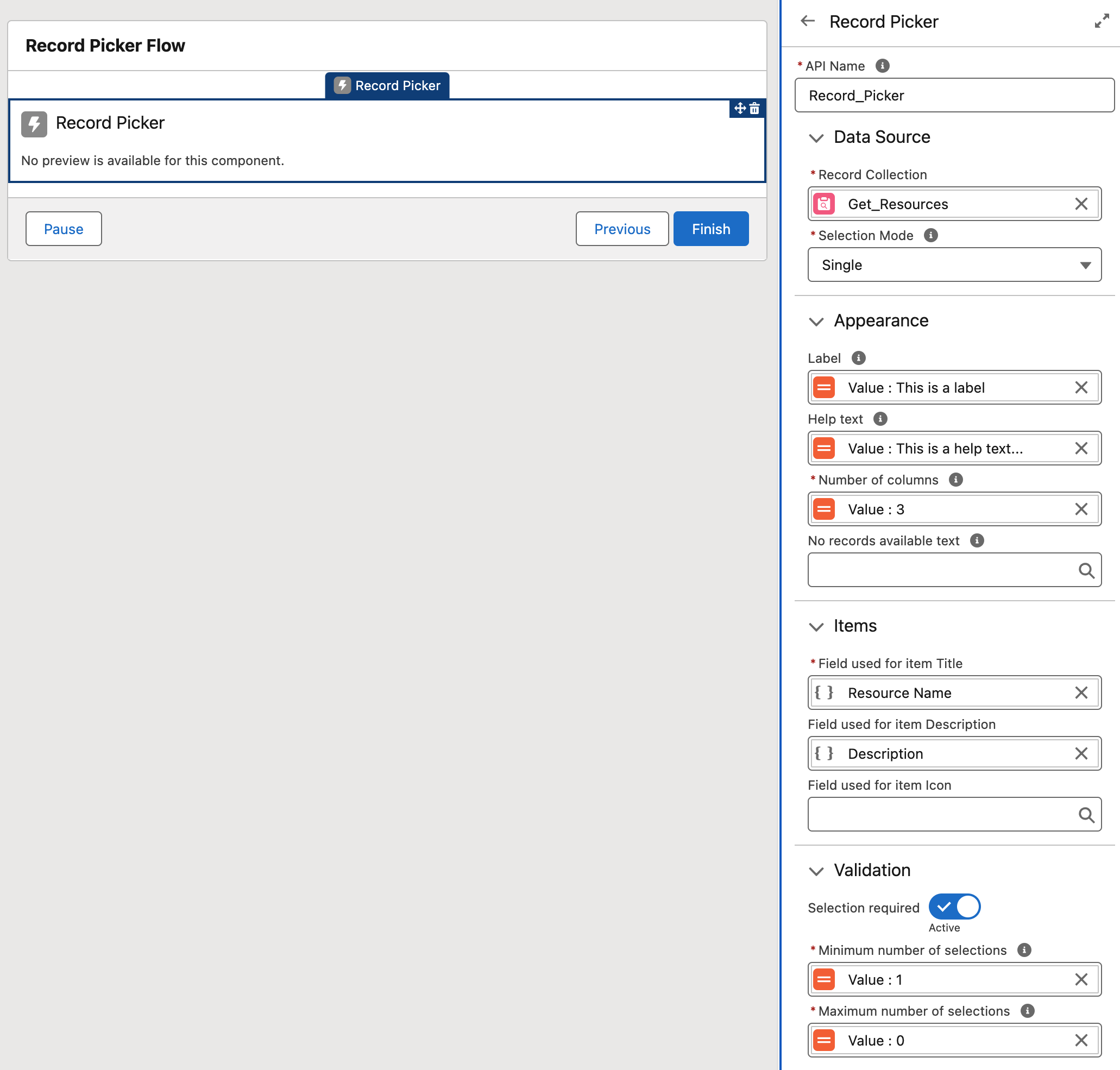Click info icon next to Number of columns
This screenshot has height=1070, width=1120.
[x=955, y=480]
